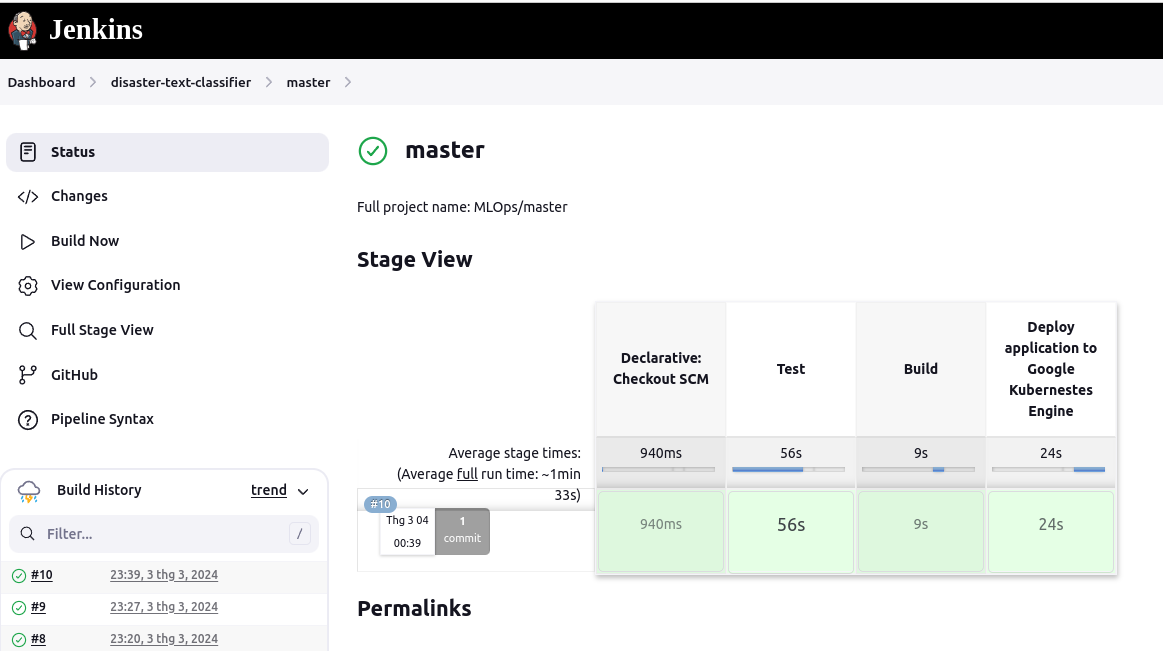Click success icon for build #8
The width and height of the screenshot is (1163, 651).
click(x=19, y=639)
